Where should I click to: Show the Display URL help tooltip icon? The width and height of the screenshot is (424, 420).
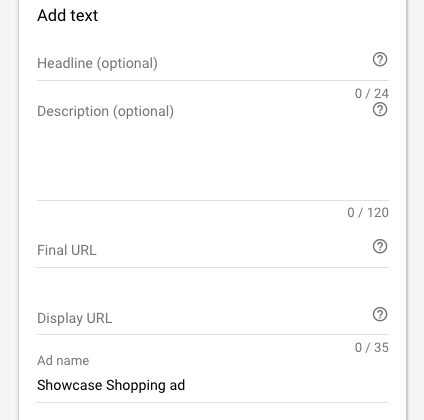coord(380,314)
